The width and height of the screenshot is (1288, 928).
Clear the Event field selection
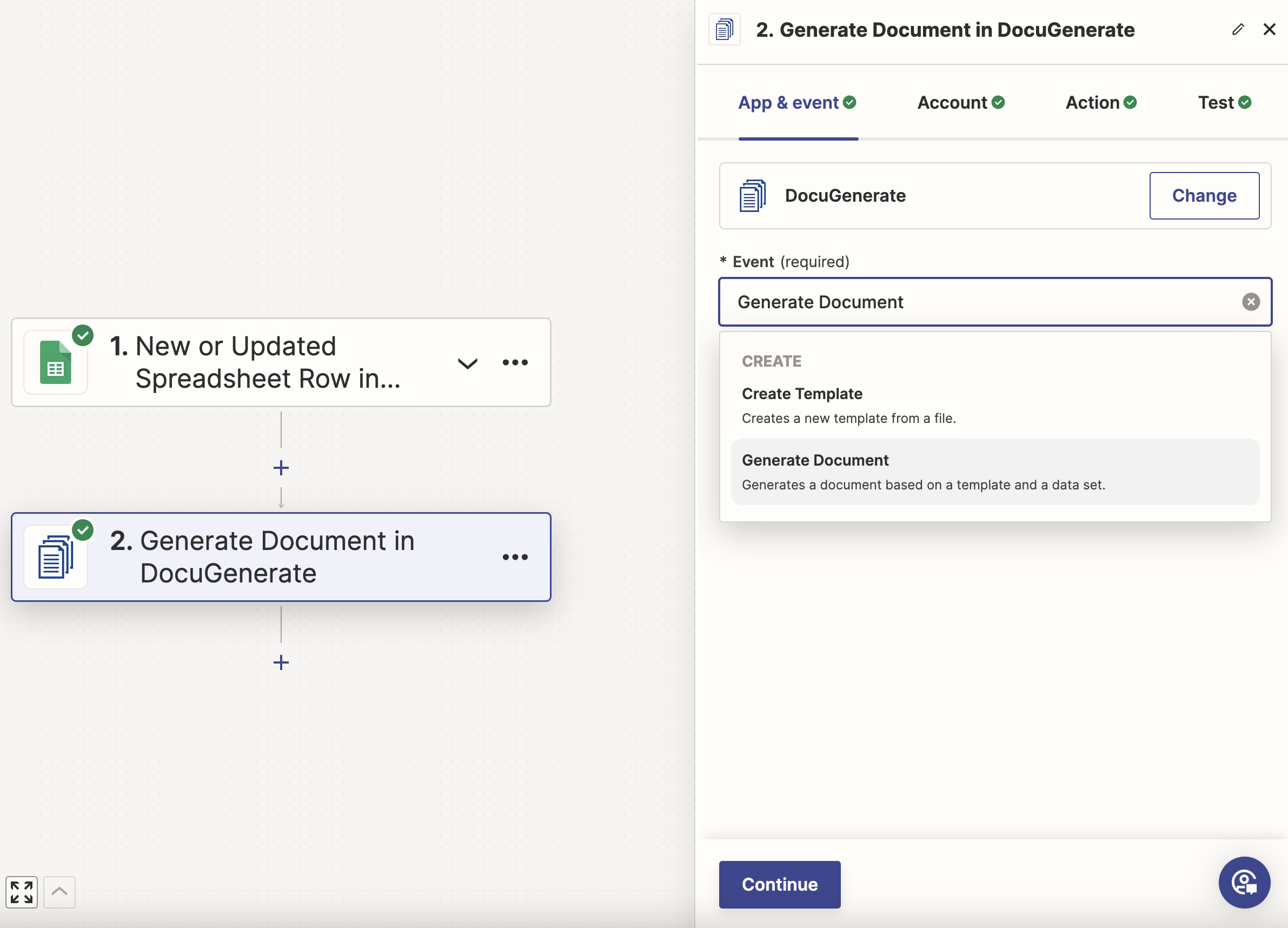[x=1251, y=302]
